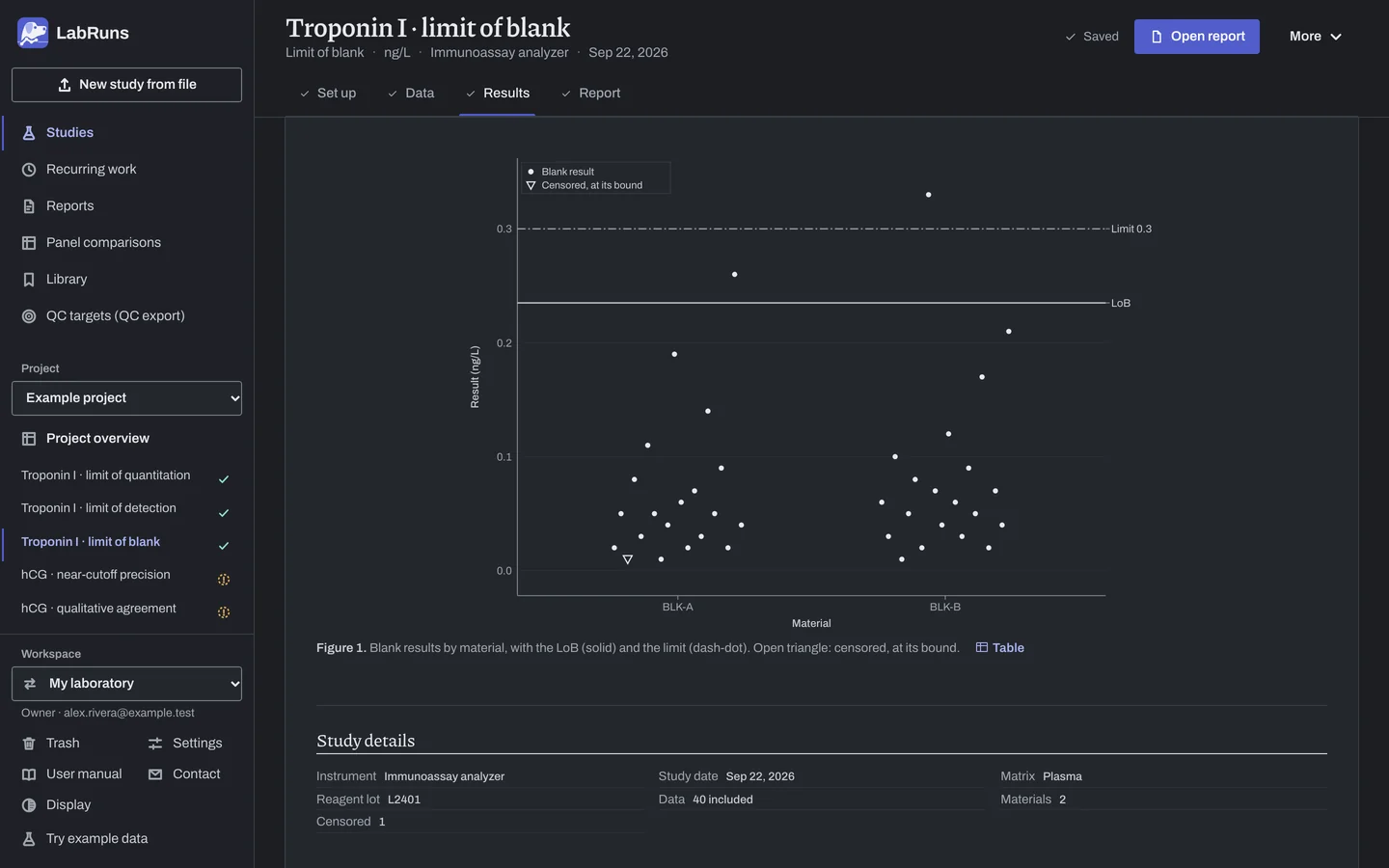Click the Panel comparisons table icon
Image resolution: width=1389 pixels, height=868 pixels.
pyautogui.click(x=29, y=243)
